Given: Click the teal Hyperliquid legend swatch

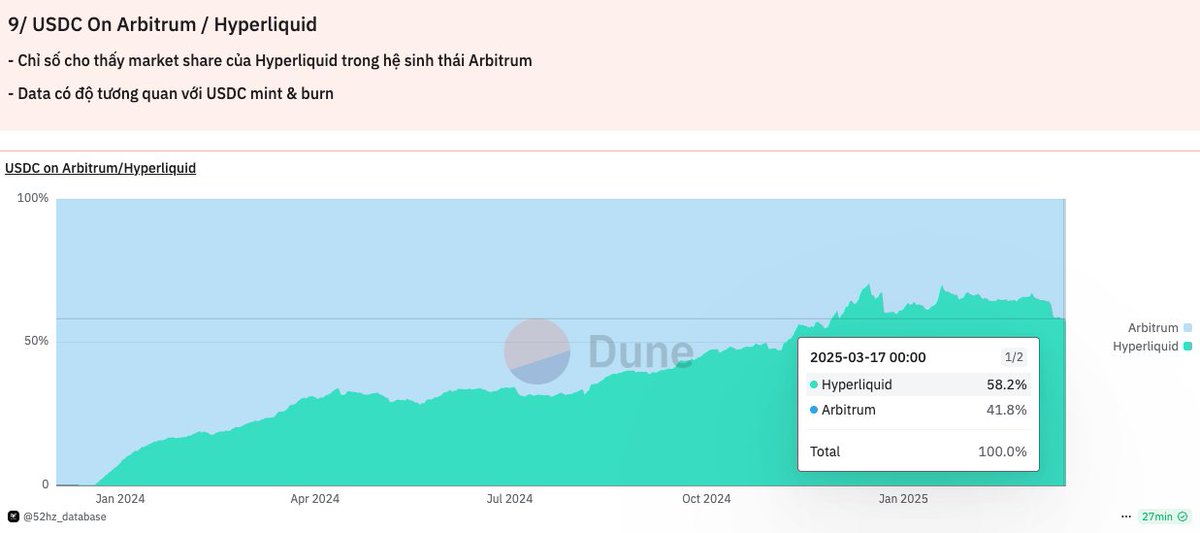Looking at the screenshot, I should [x=1188, y=346].
